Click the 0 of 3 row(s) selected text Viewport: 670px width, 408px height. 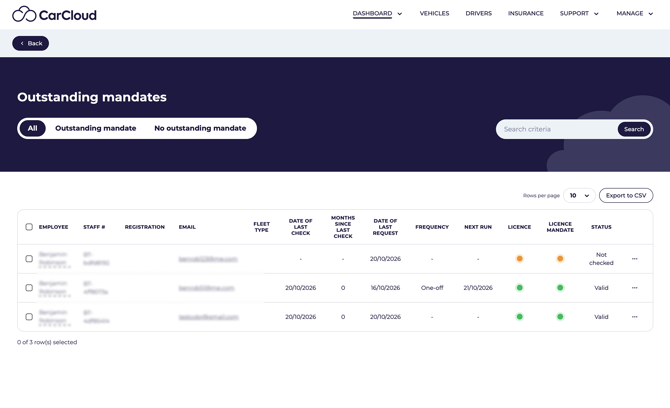tap(47, 342)
